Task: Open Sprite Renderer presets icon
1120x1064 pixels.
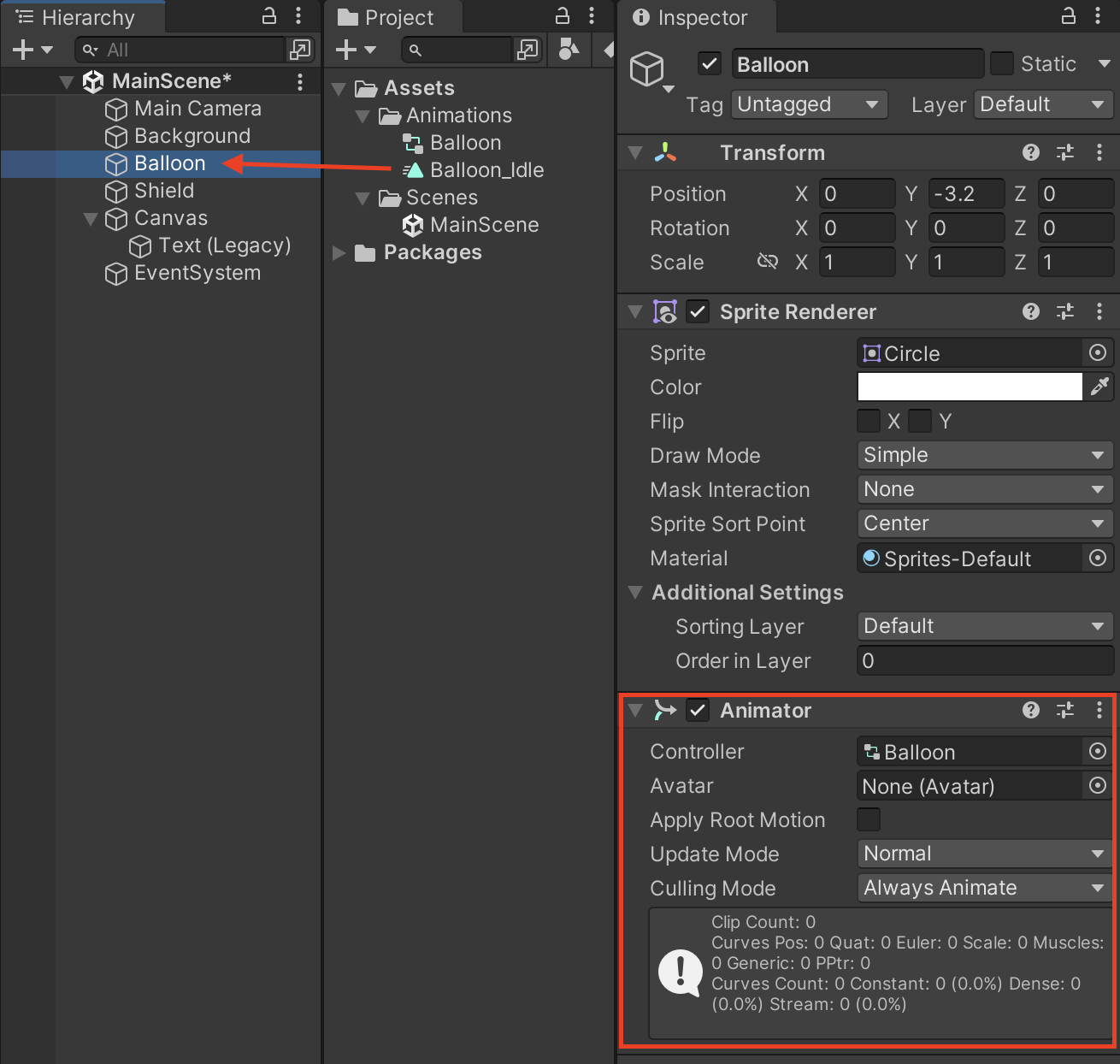Action: [x=1065, y=312]
